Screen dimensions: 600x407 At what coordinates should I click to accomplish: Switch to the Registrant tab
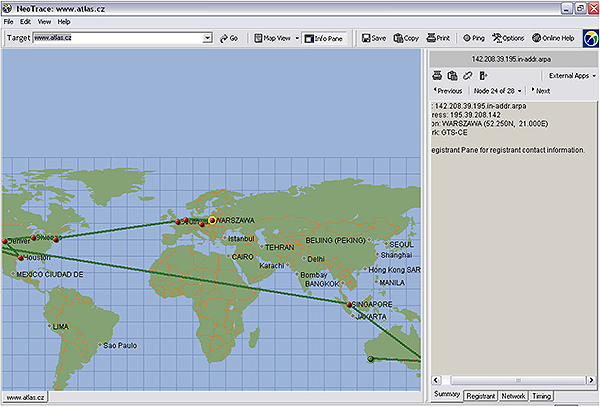click(x=480, y=396)
